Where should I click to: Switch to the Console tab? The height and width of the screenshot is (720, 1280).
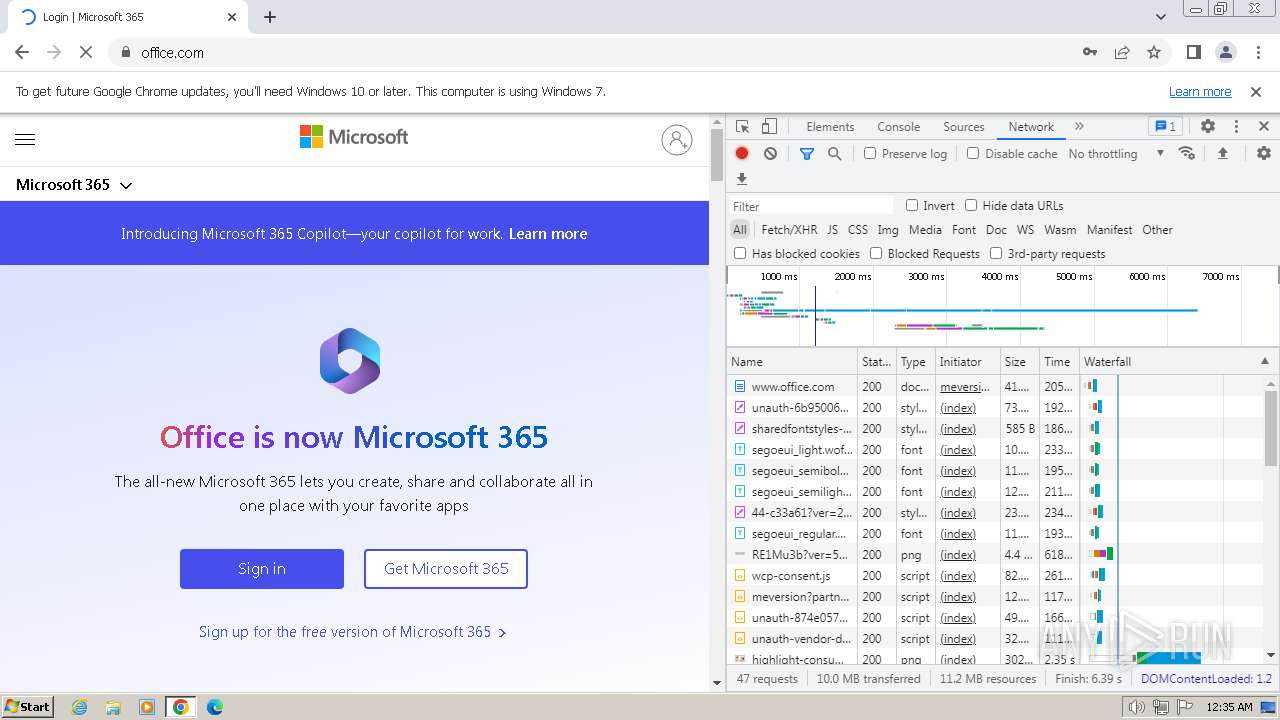898,127
